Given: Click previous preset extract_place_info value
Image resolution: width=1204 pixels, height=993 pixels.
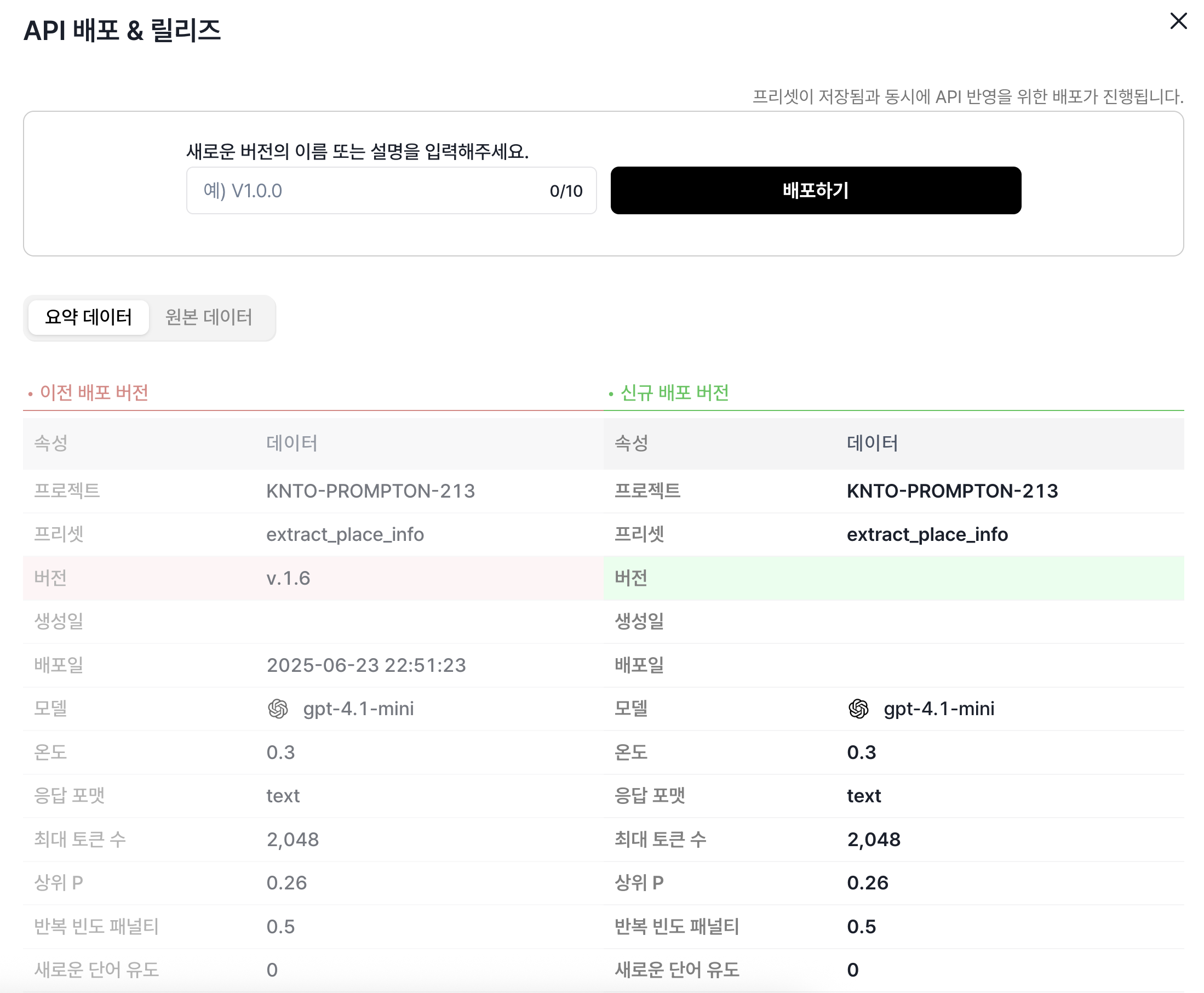Looking at the screenshot, I should 345,535.
